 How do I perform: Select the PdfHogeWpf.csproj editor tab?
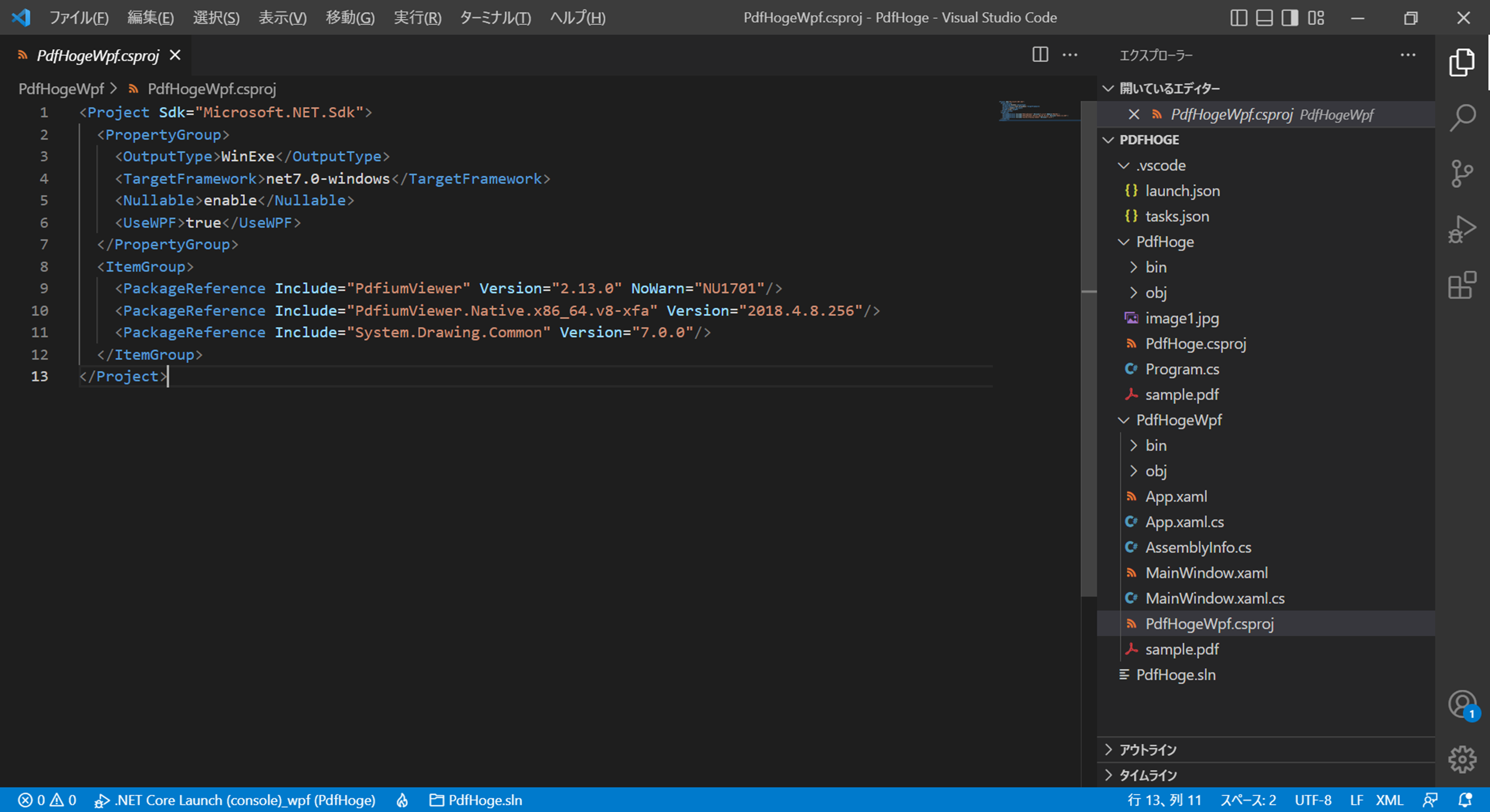tap(97, 55)
